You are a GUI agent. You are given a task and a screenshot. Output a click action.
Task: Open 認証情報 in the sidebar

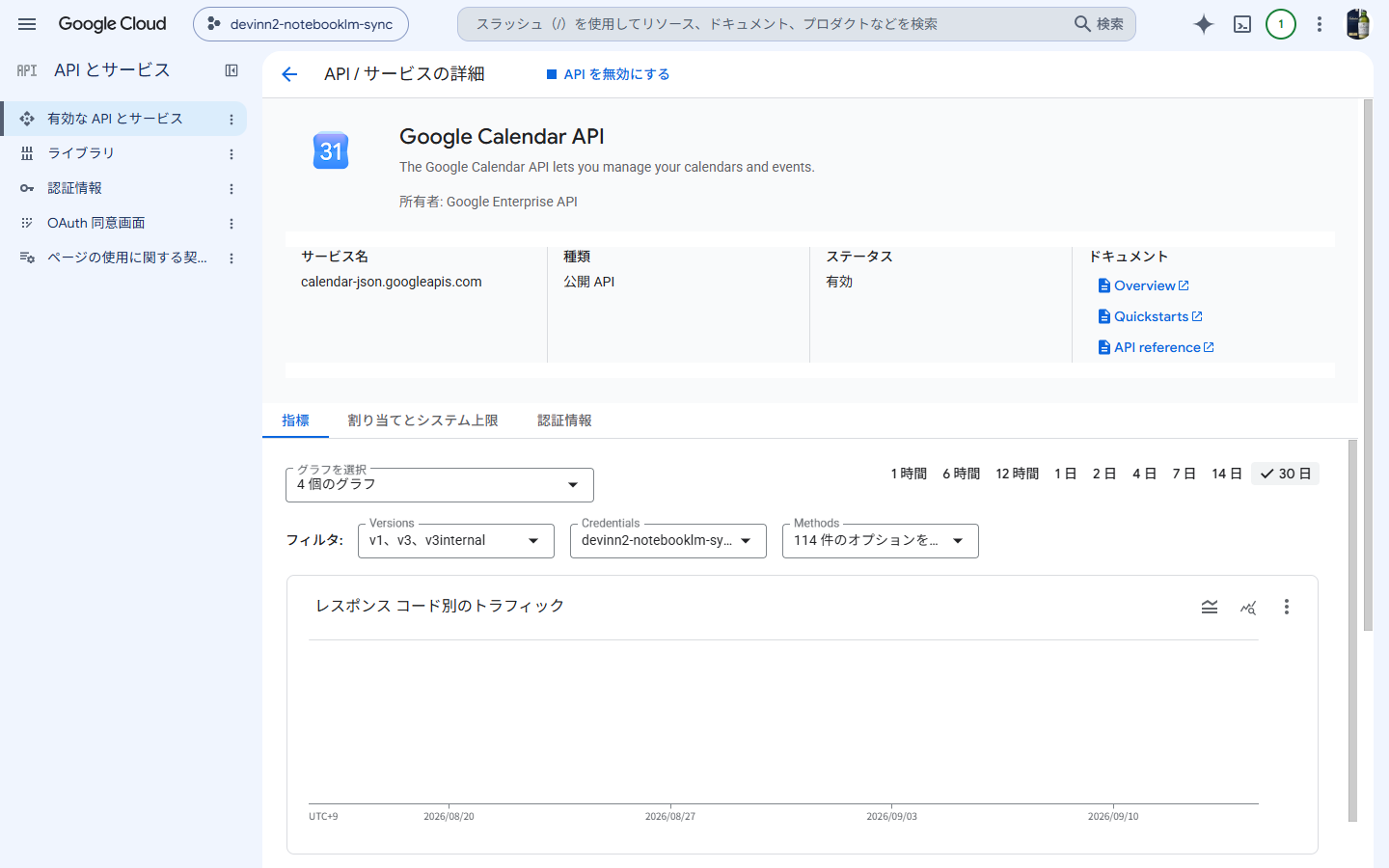(x=74, y=188)
